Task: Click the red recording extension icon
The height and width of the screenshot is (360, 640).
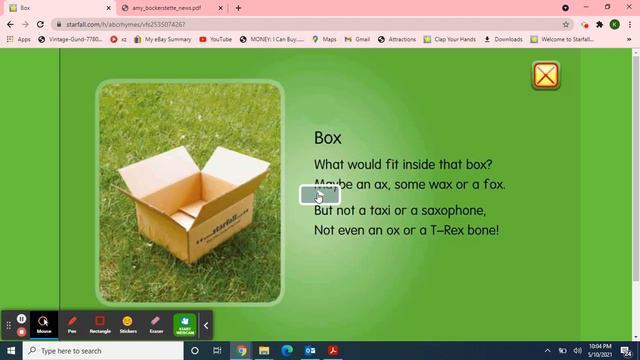Action: coord(584,24)
